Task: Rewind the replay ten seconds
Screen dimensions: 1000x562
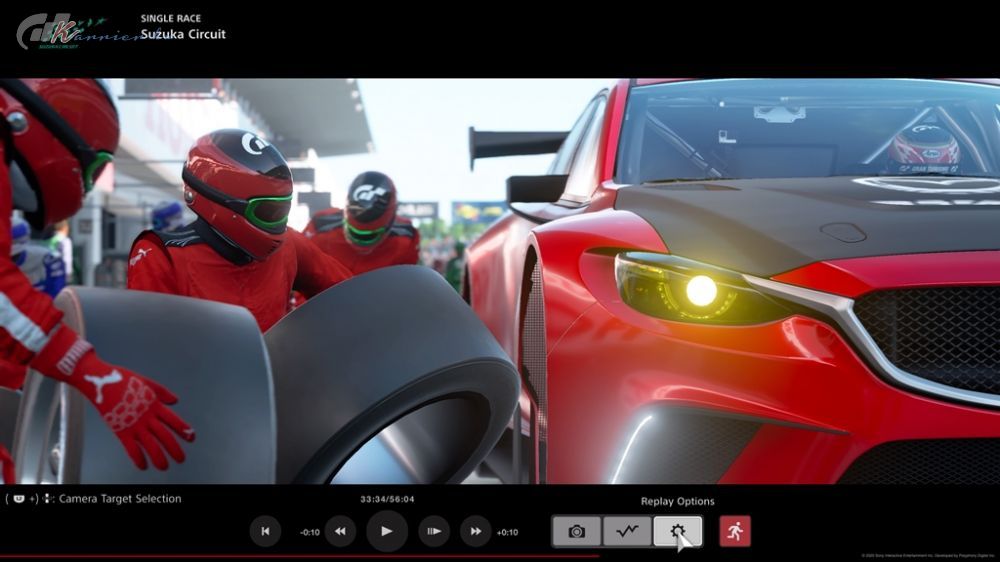Action: (341, 531)
